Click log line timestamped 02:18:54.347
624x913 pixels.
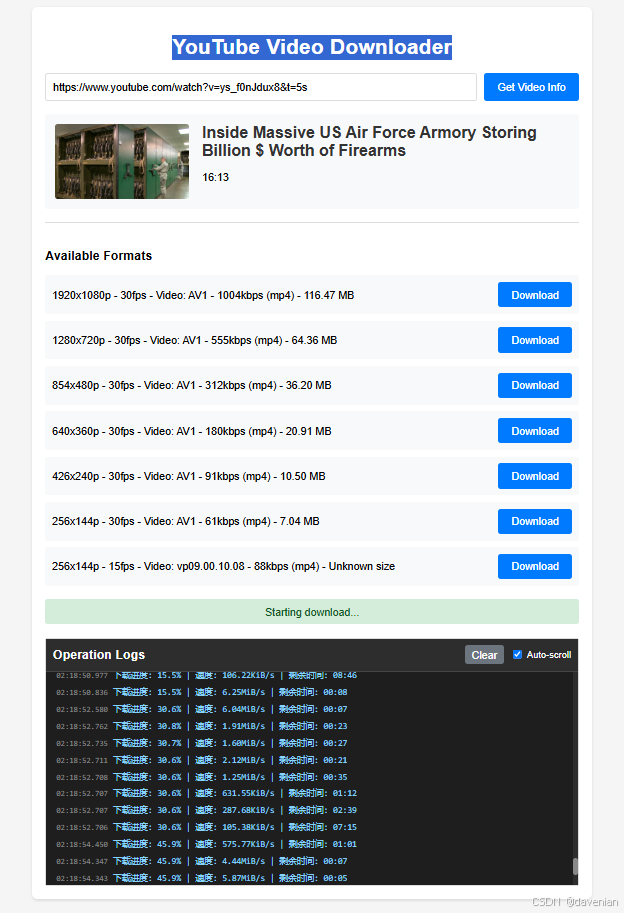click(x=201, y=861)
